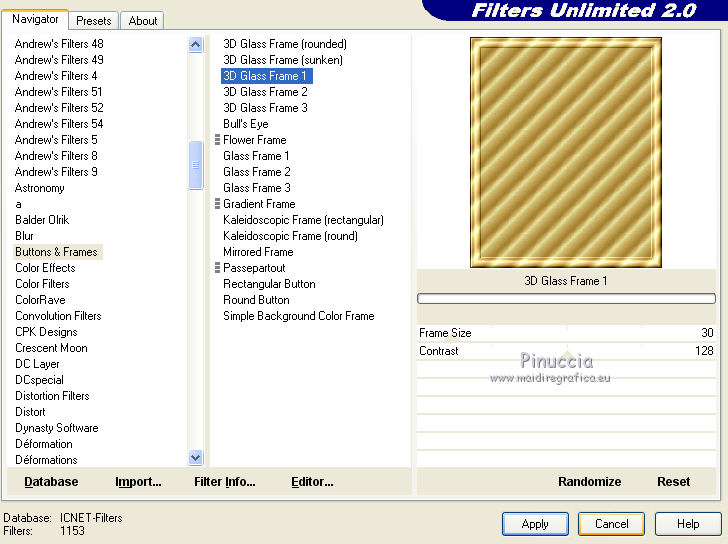Viewport: 728px width, 544px height.
Task: Open the About tab
Action: click(x=143, y=21)
